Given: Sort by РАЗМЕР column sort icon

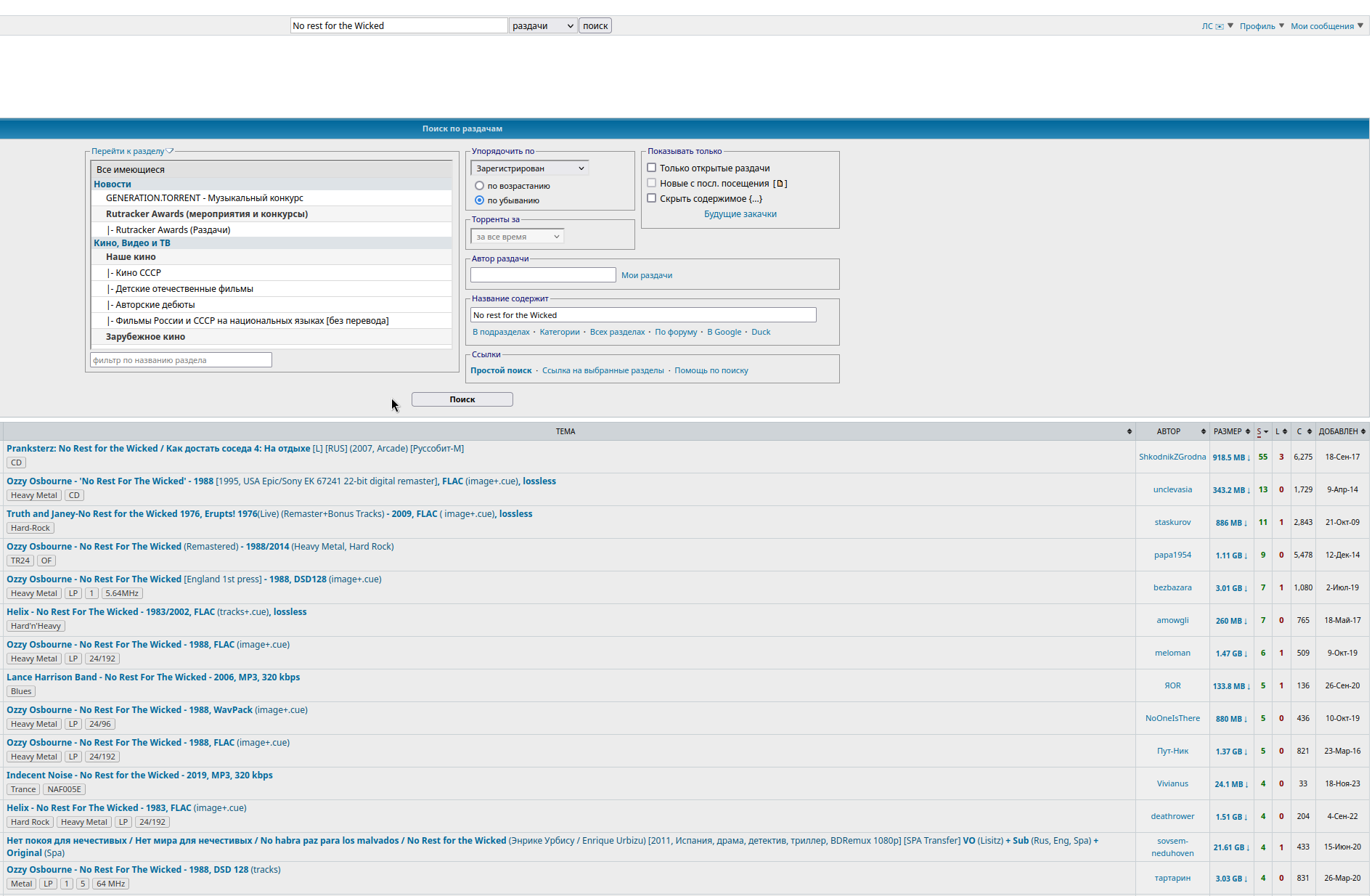Looking at the screenshot, I should (x=1248, y=431).
